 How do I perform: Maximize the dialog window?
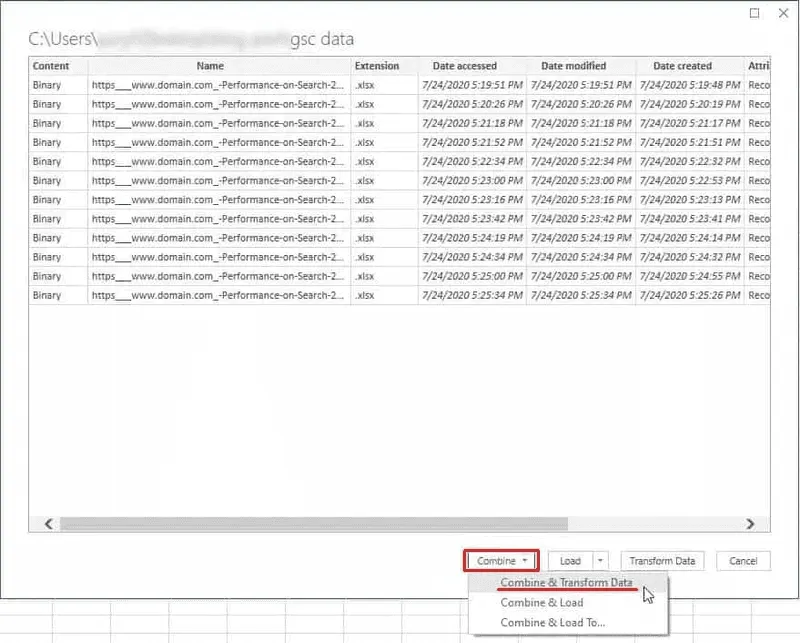(x=754, y=12)
